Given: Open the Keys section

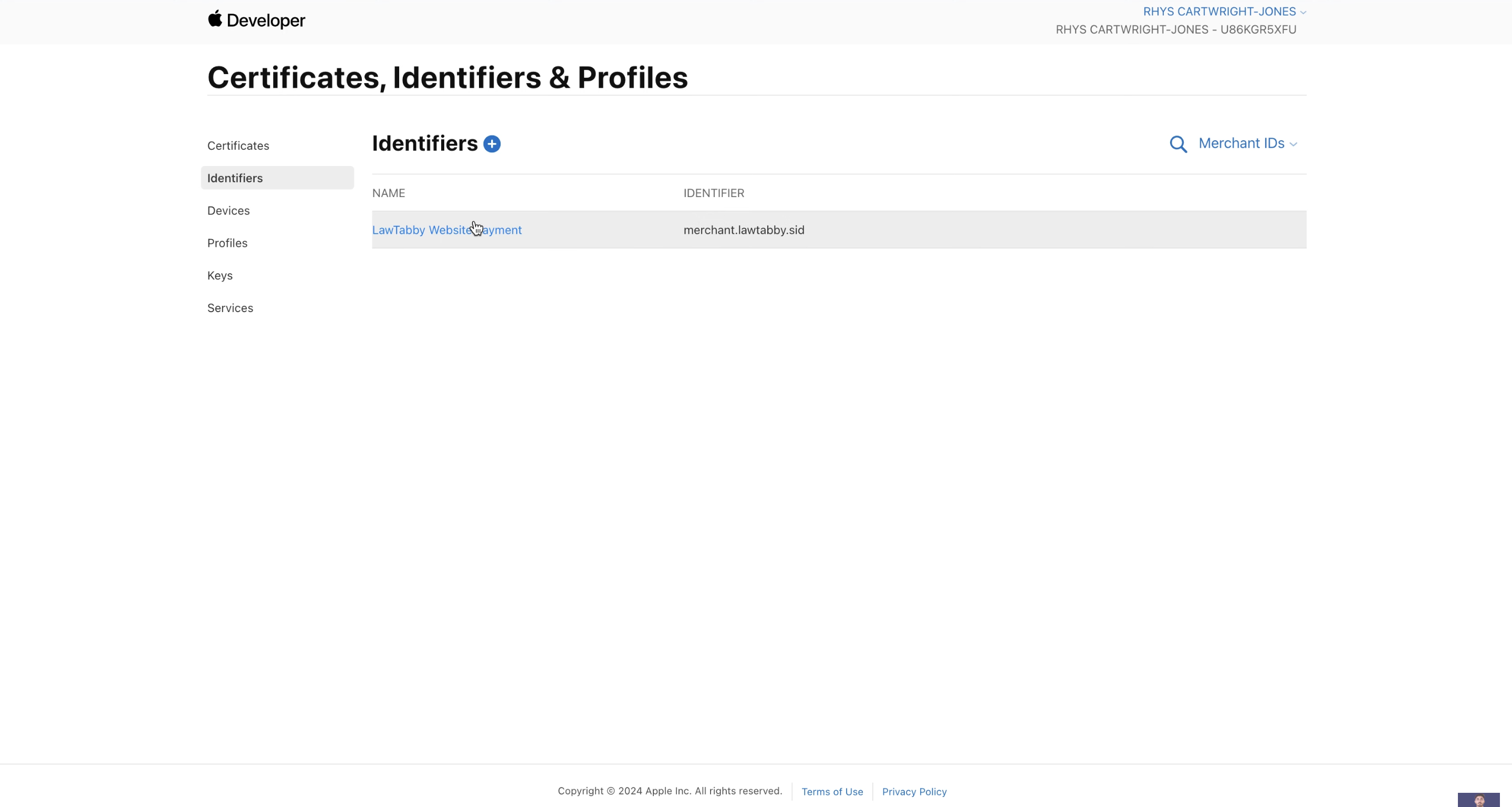Looking at the screenshot, I should [x=220, y=275].
